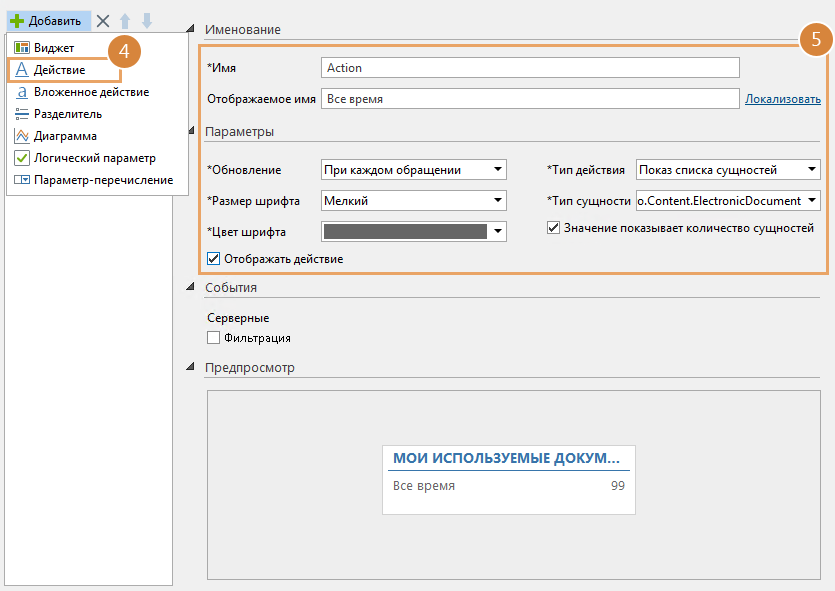Click МОИ ИСПОЛЬЗУЕМЫЕ ДОКУМ... preview header
Image resolution: width=835 pixels, height=591 pixels.
[x=506, y=458]
